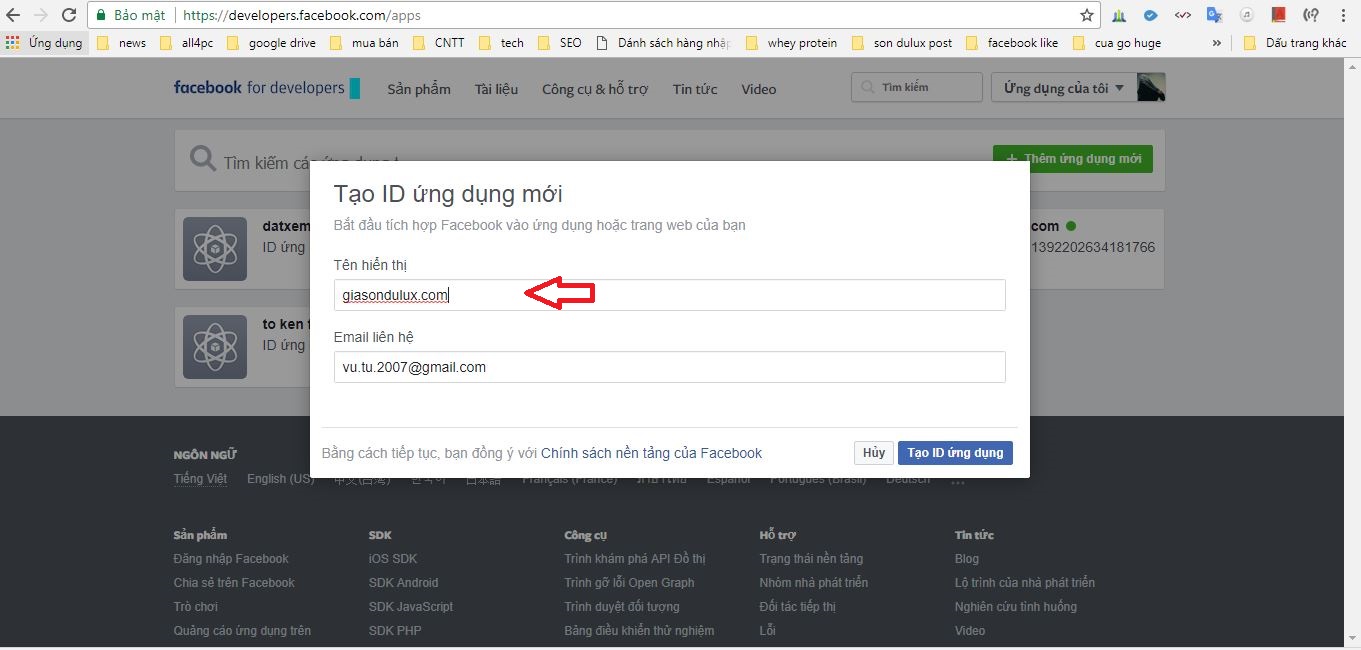This screenshot has height=650, width=1361.
Task: Click the Tạo ID ứng dụng button
Action: tap(955, 453)
